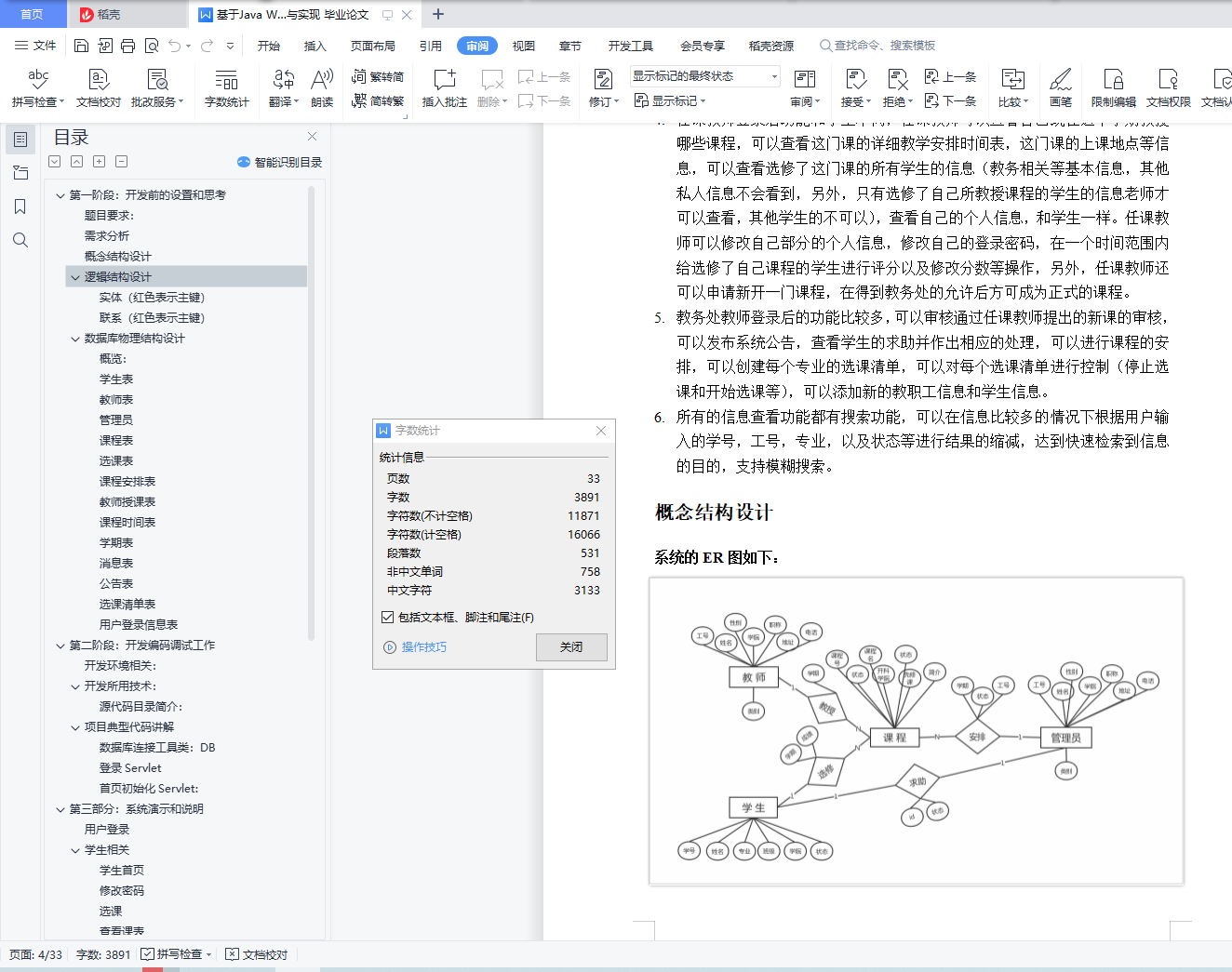Insert a comment with 插入批注
1232x972 pixels.
pos(445,88)
